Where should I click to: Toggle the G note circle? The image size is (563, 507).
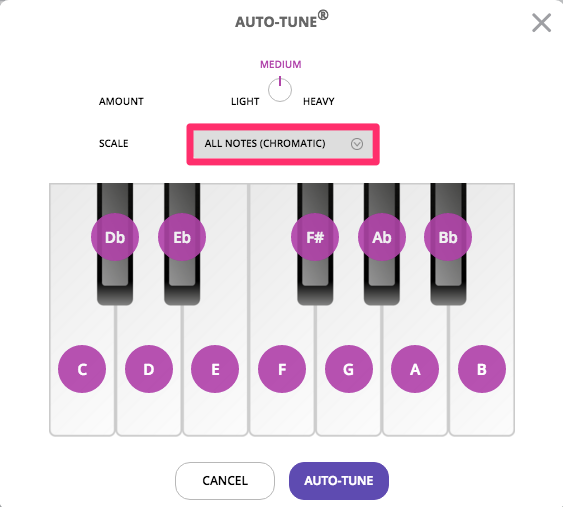click(x=349, y=369)
